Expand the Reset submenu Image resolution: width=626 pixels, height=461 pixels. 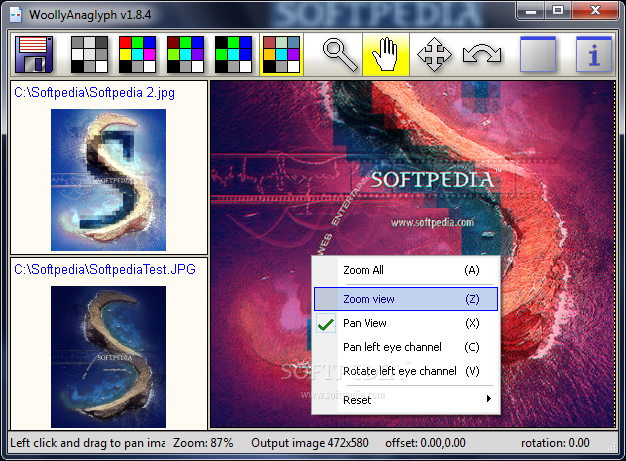pyautogui.click(x=406, y=400)
